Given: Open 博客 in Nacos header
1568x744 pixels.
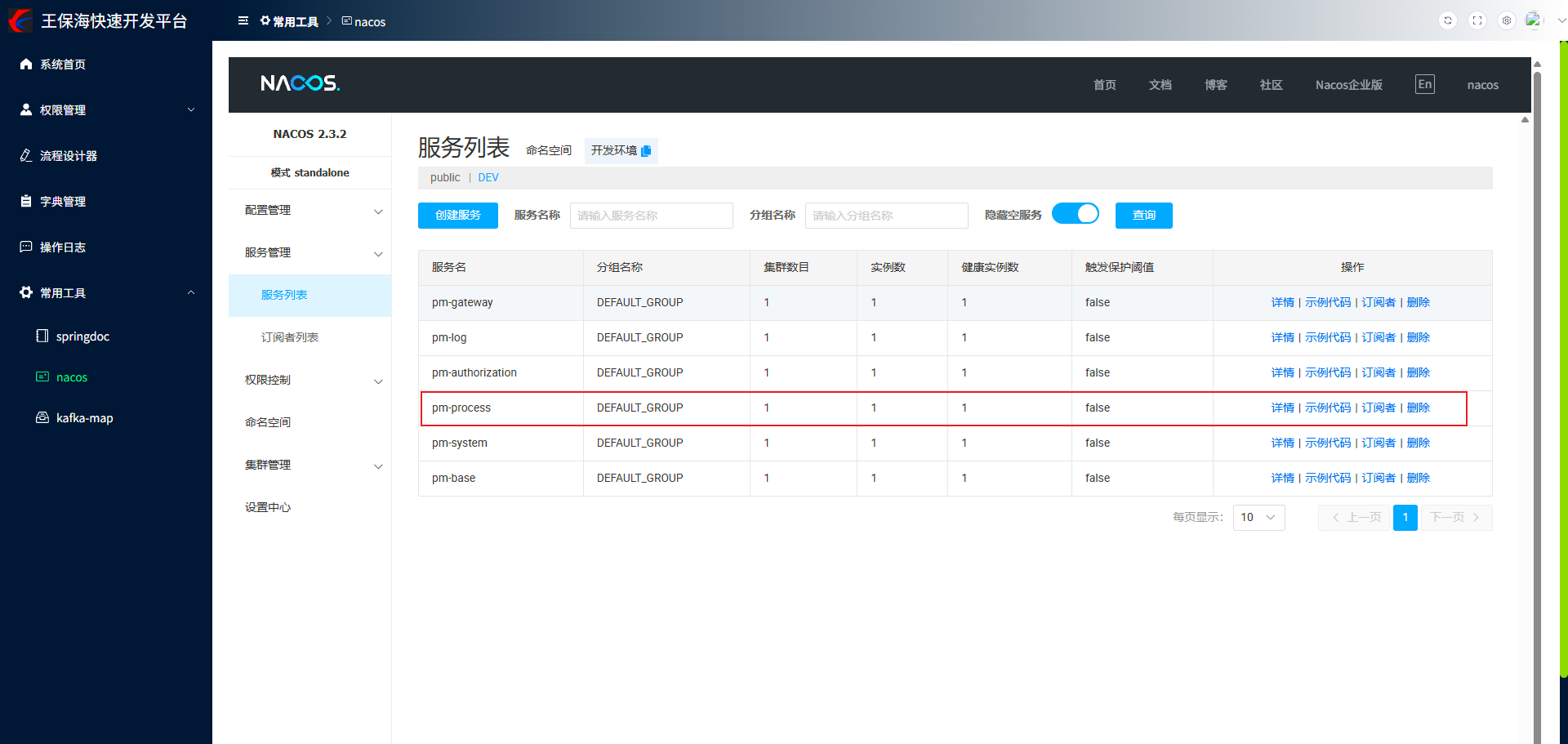Looking at the screenshot, I should pos(1216,85).
